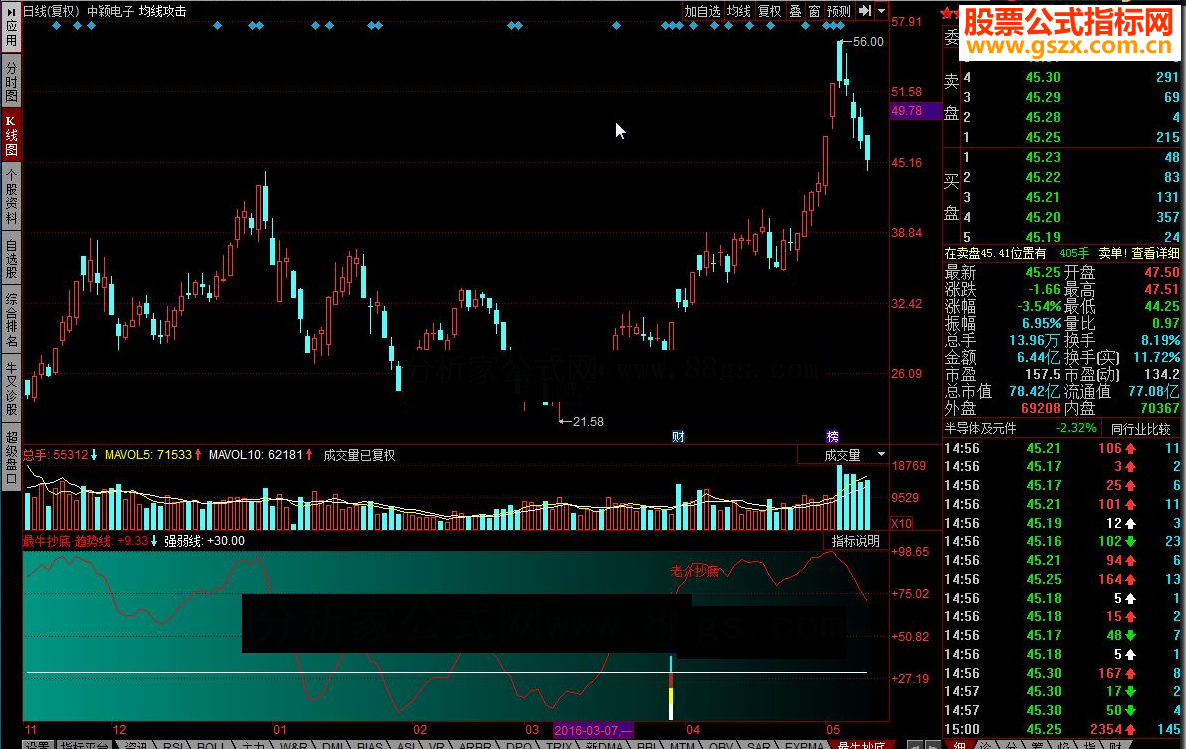Select the W&R indicator tab
Viewport: 1186px width, 749px height.
(x=293, y=744)
